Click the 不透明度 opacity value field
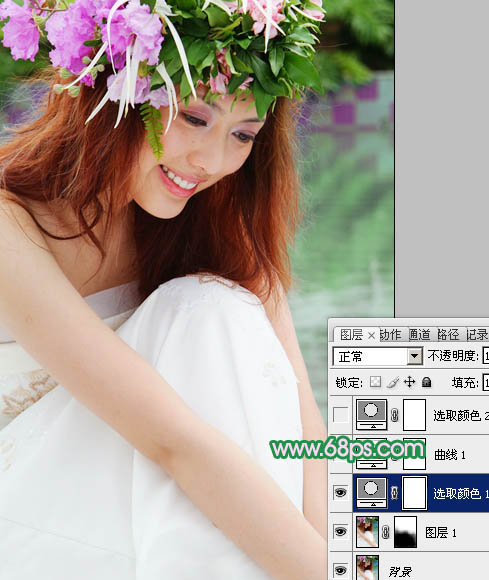Viewport: 489px width, 580px height. point(486,356)
